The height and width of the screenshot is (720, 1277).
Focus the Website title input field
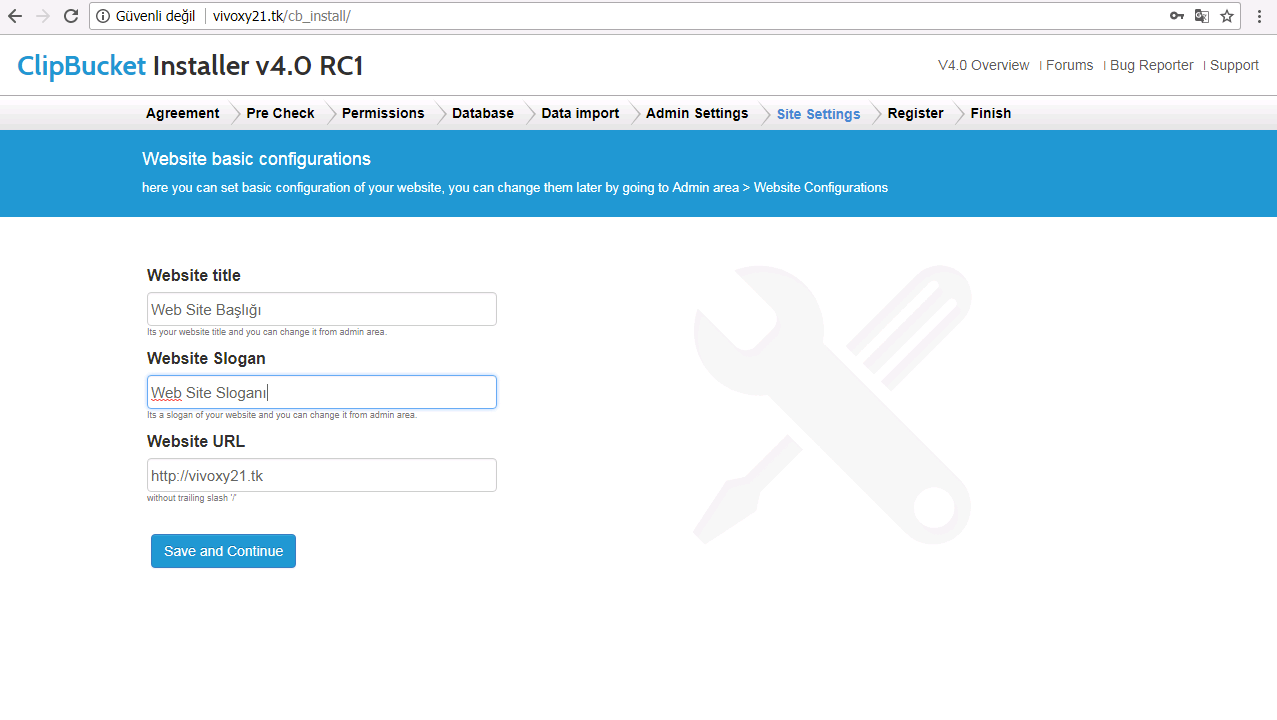tap(322, 309)
